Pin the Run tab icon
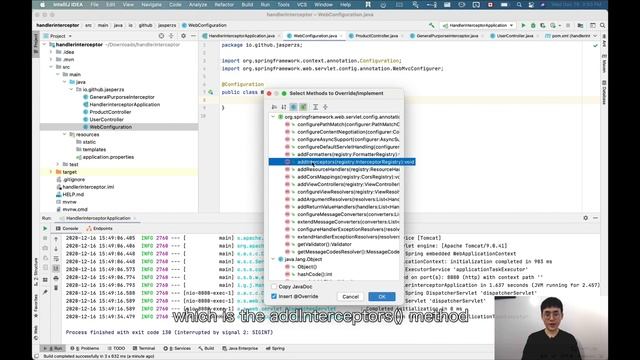The image size is (640, 360). point(45,292)
